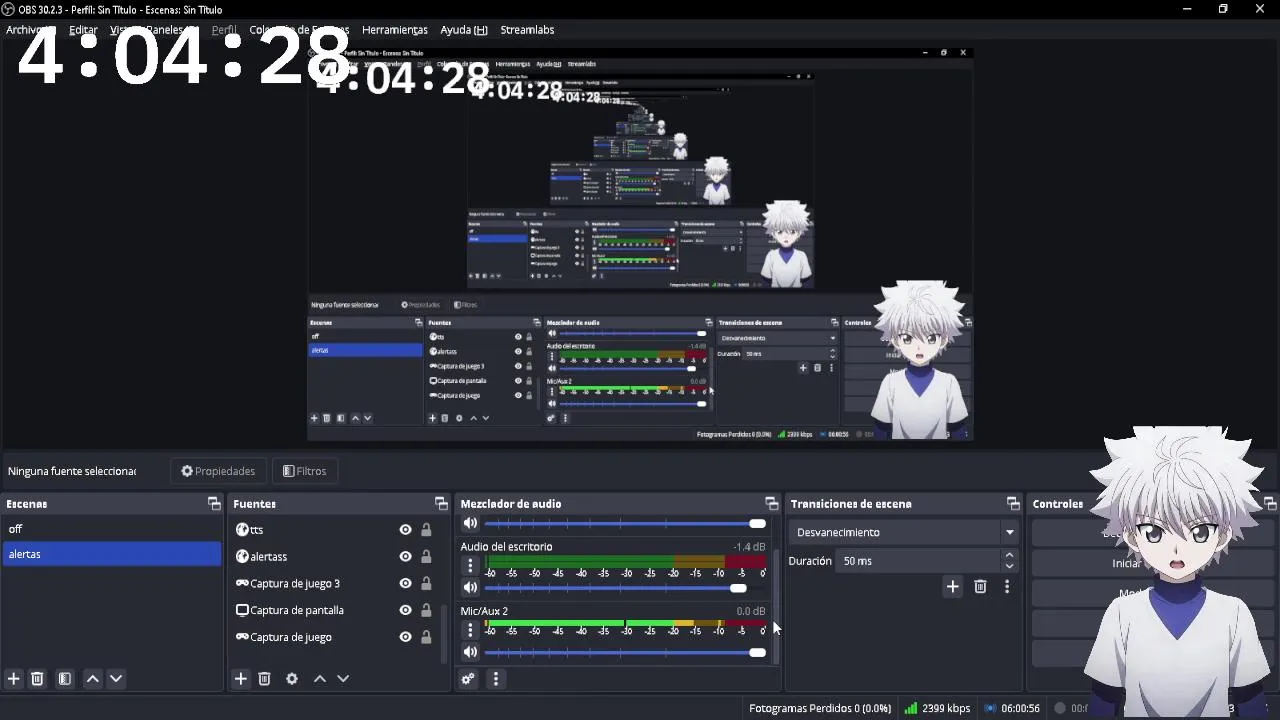Open mixer menu dots beside audio gear
The image size is (1280, 720).
495,679
